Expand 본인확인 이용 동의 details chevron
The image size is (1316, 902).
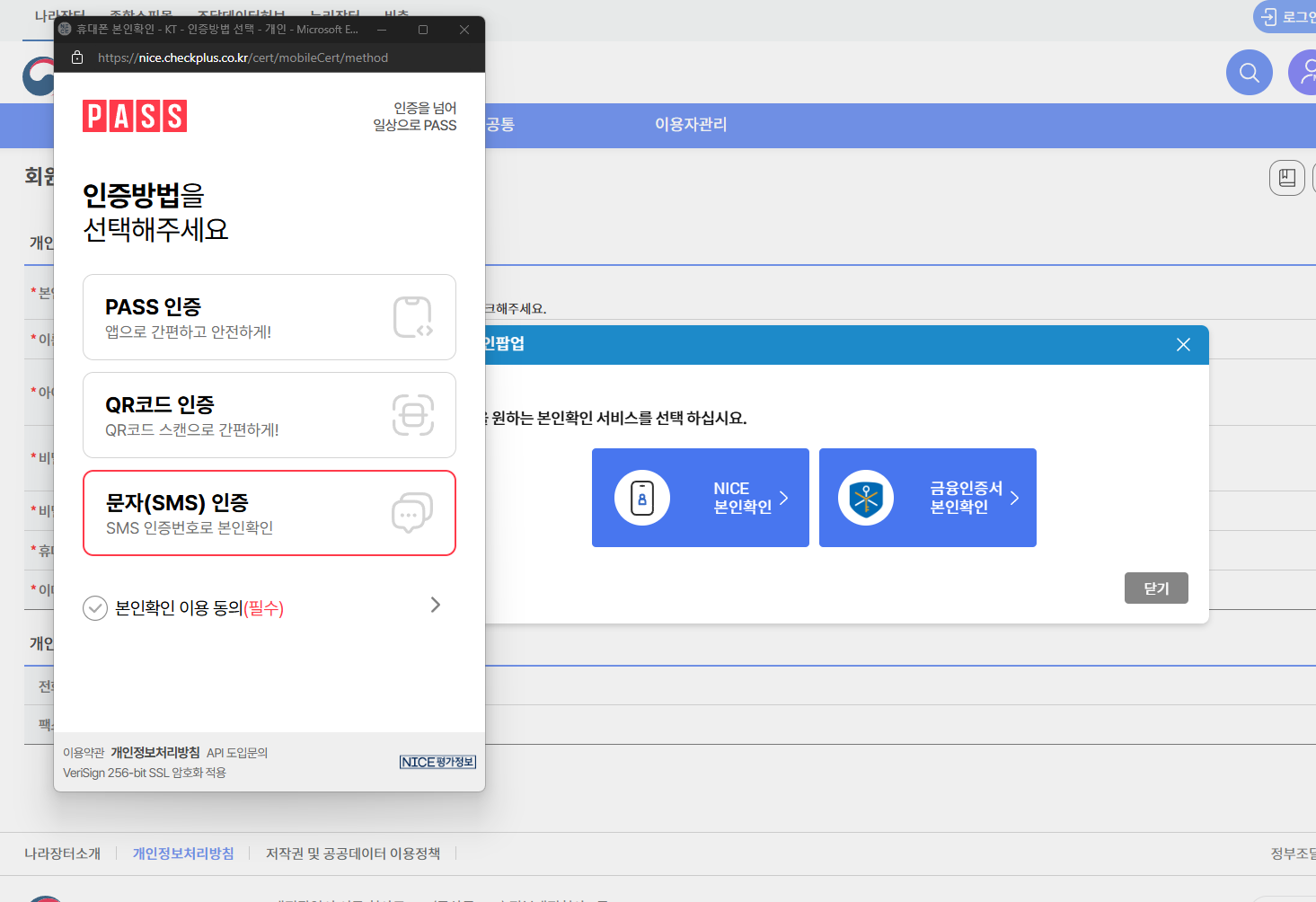tap(436, 605)
